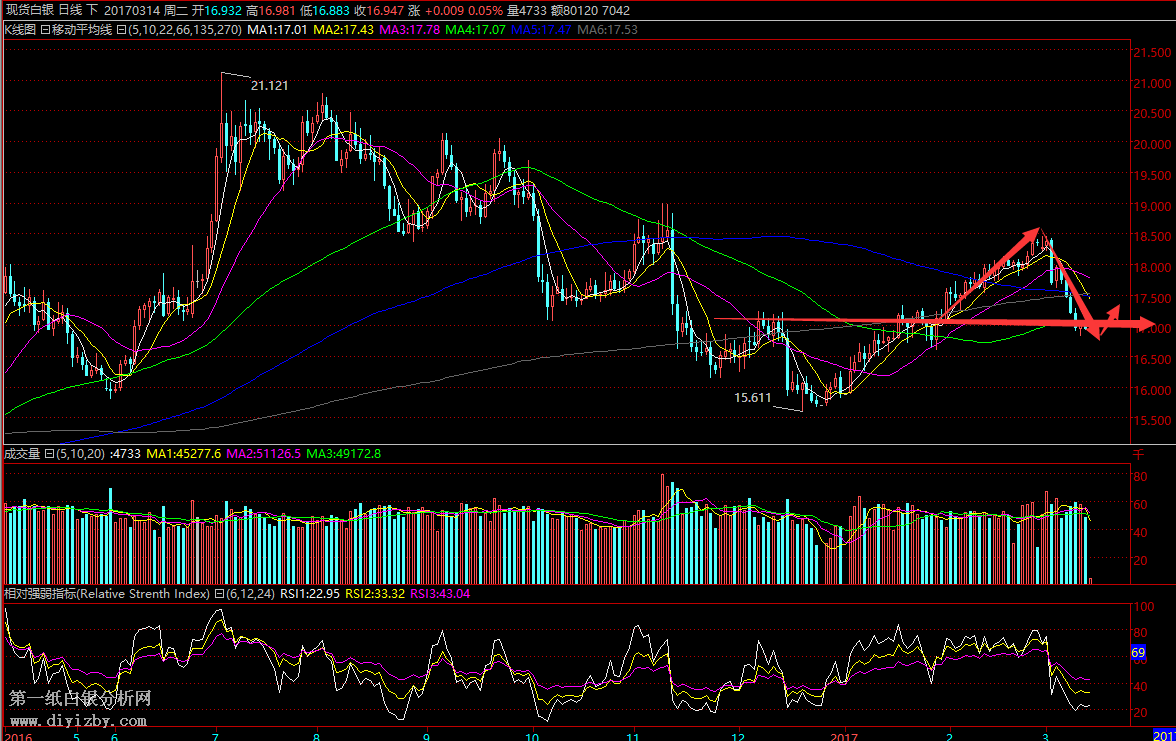
Task: Click the www.diyizby.com watermark link
Action: point(79,720)
